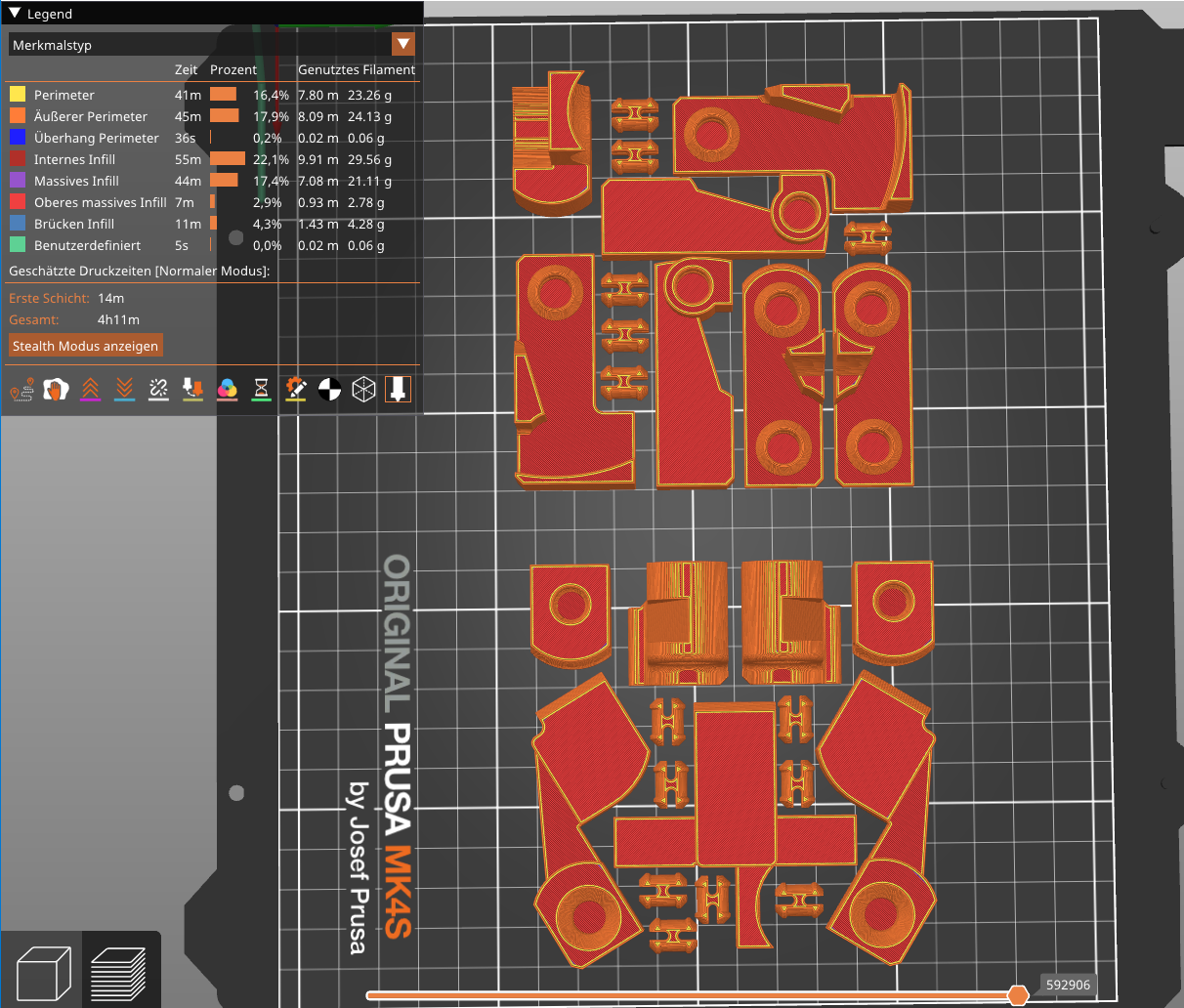Collapse the Legend panel
This screenshot has width=1184, height=1008.
point(15,14)
